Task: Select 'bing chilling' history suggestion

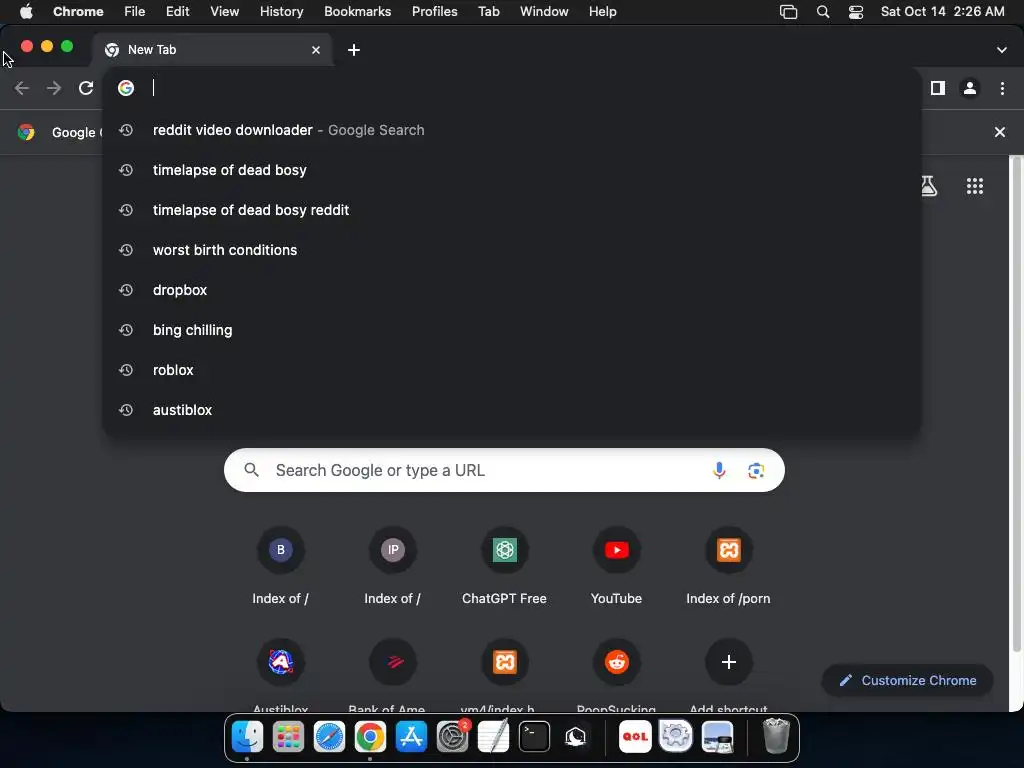Action: coord(512,330)
